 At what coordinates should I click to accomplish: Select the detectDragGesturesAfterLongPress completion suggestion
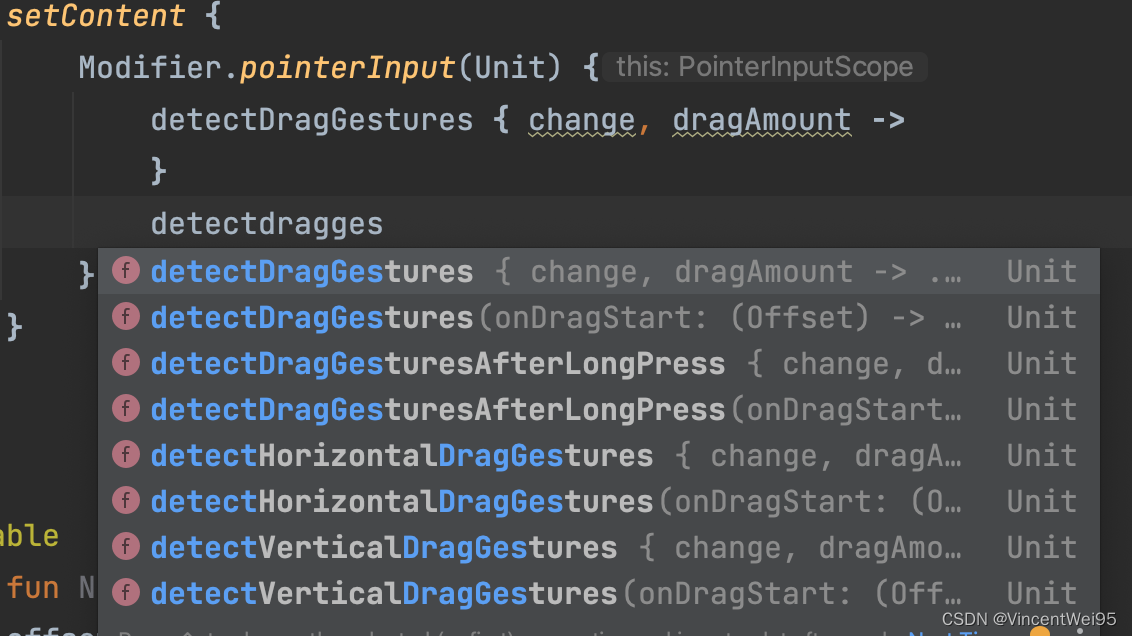(437, 363)
